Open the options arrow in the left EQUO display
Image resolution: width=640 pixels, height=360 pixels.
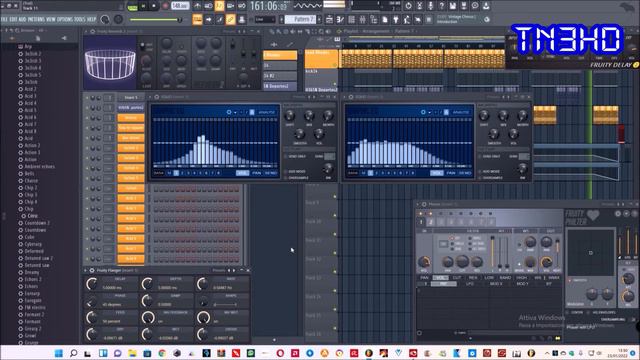(x=236, y=112)
